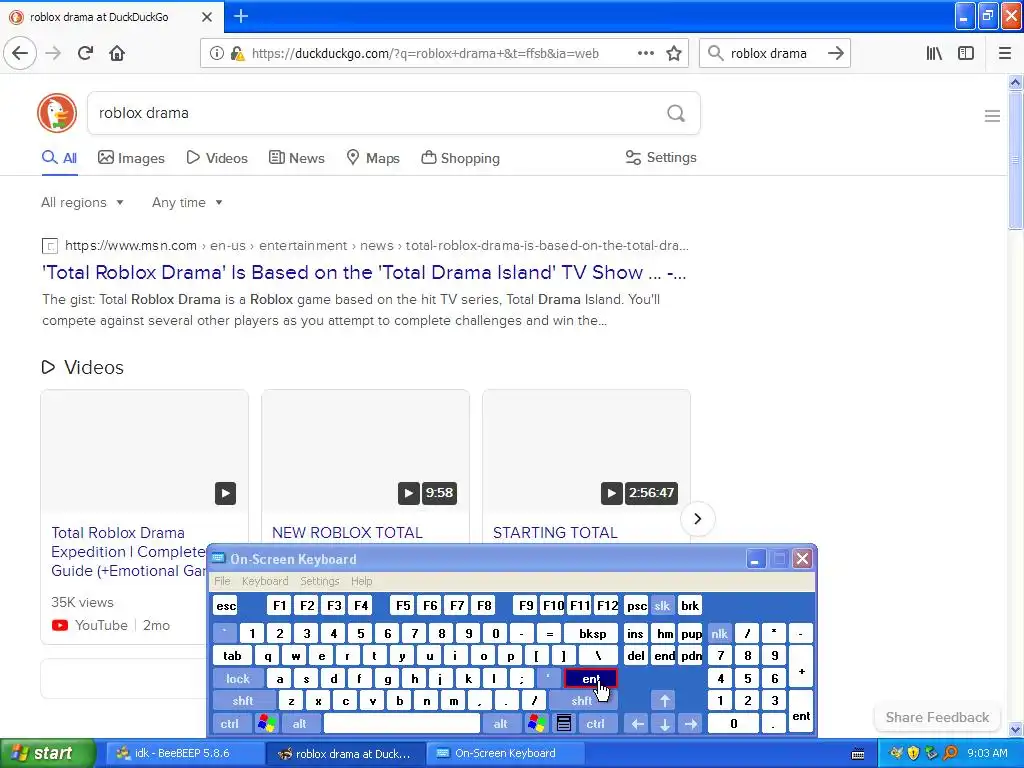Click the space bar on on-screen keyboard
Screen dimensions: 1024x768
pyautogui.click(x=402, y=724)
